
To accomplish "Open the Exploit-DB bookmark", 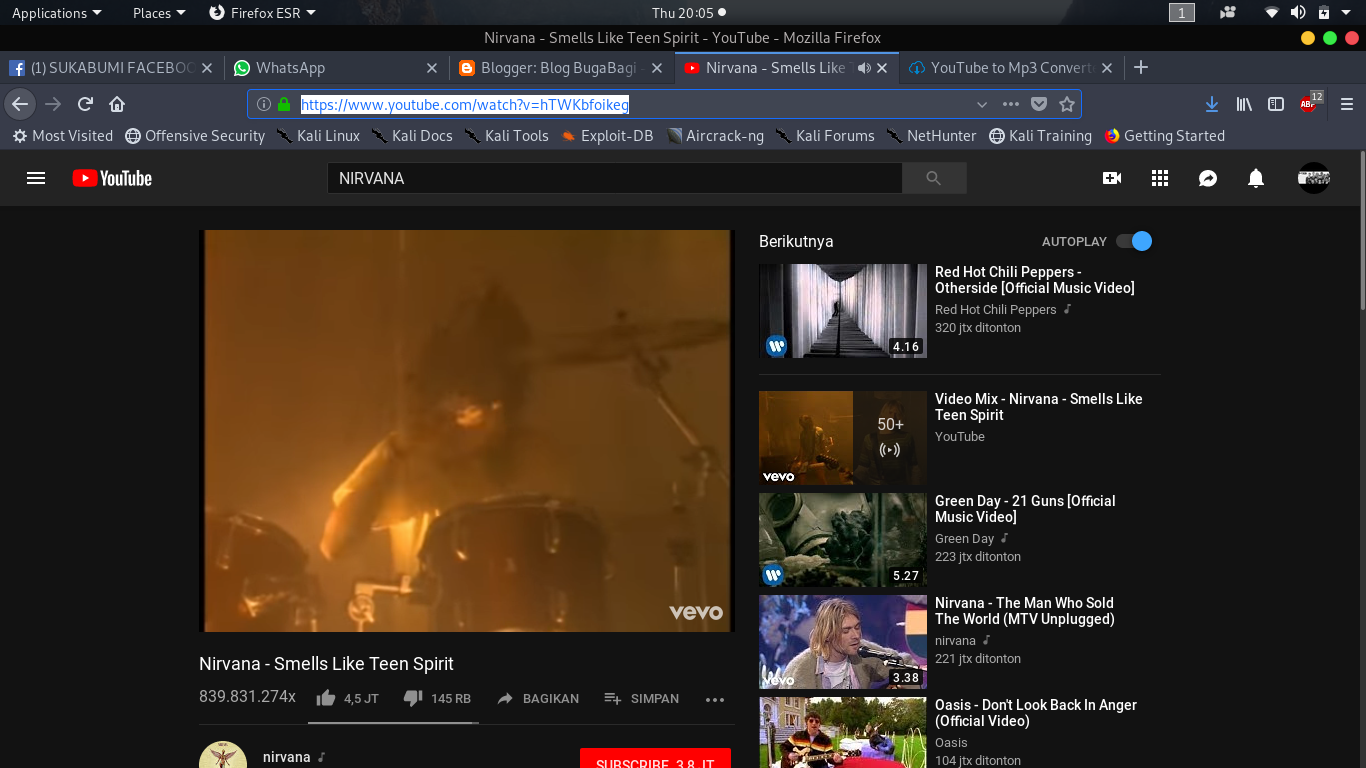I will tap(607, 136).
